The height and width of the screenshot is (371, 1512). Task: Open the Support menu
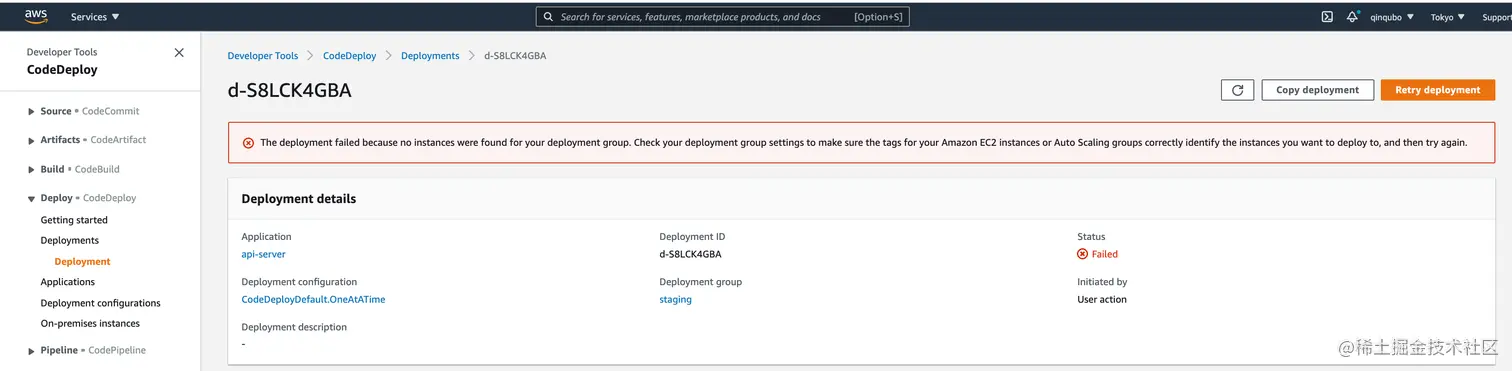pyautogui.click(x=1496, y=17)
